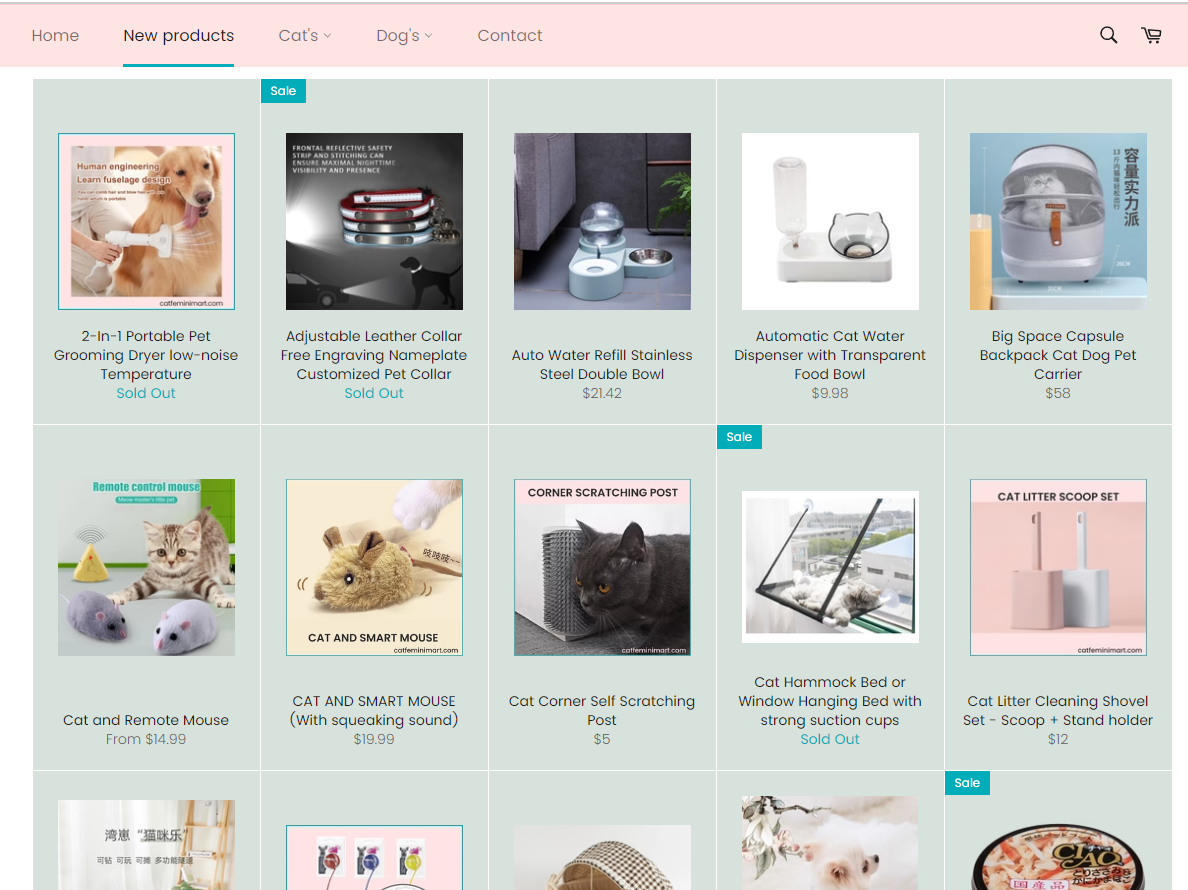This screenshot has height=890, width=1188.
Task: Expand the Cat's dropdown menu
Action: click(x=304, y=36)
